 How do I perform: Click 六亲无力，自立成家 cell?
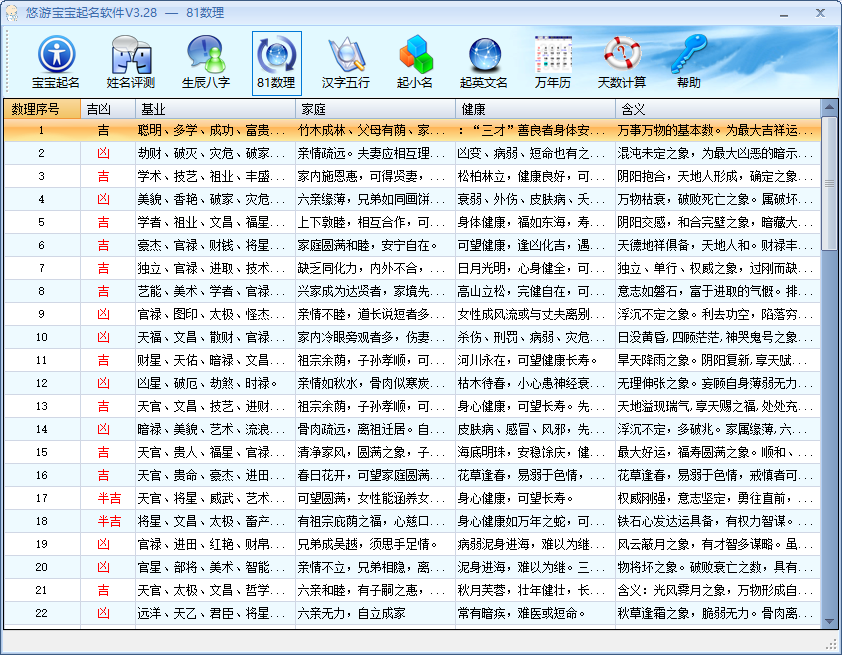pos(375,613)
